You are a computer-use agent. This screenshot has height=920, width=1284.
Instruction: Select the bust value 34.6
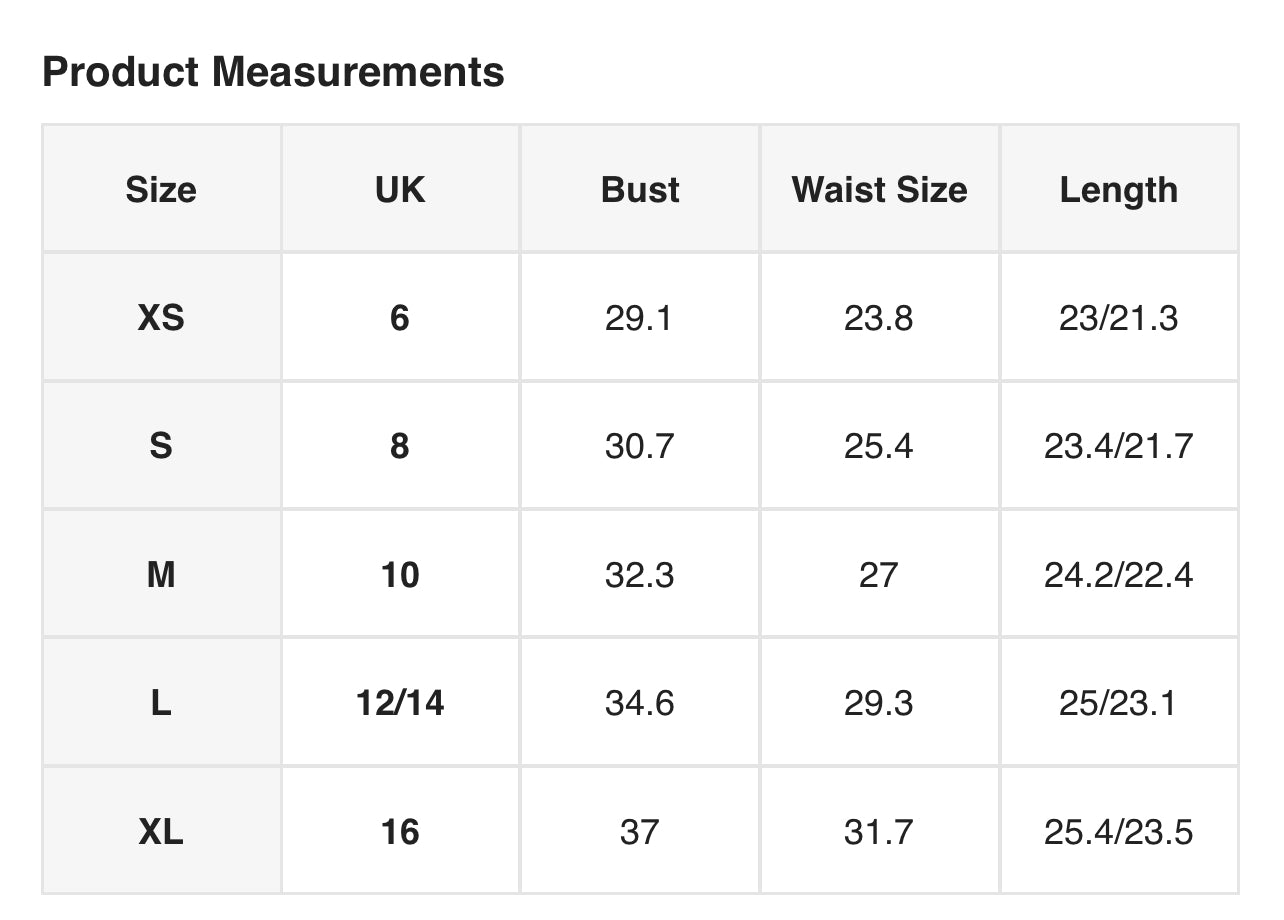point(640,703)
